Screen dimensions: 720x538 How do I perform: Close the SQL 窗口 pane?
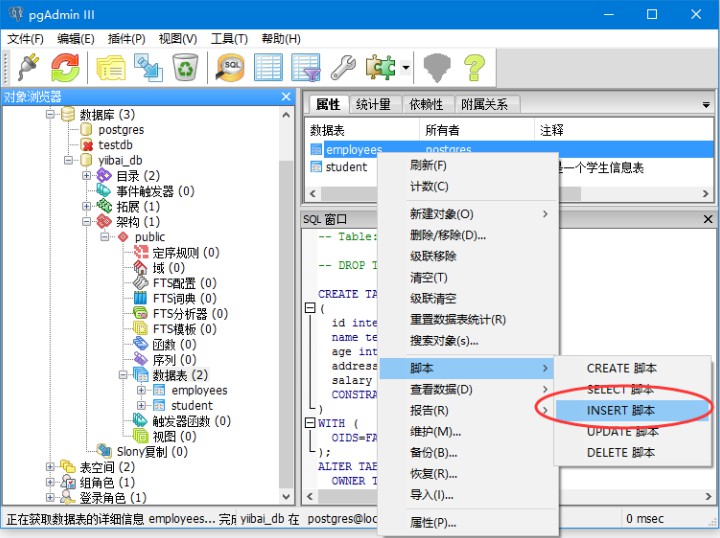[x=708, y=219]
